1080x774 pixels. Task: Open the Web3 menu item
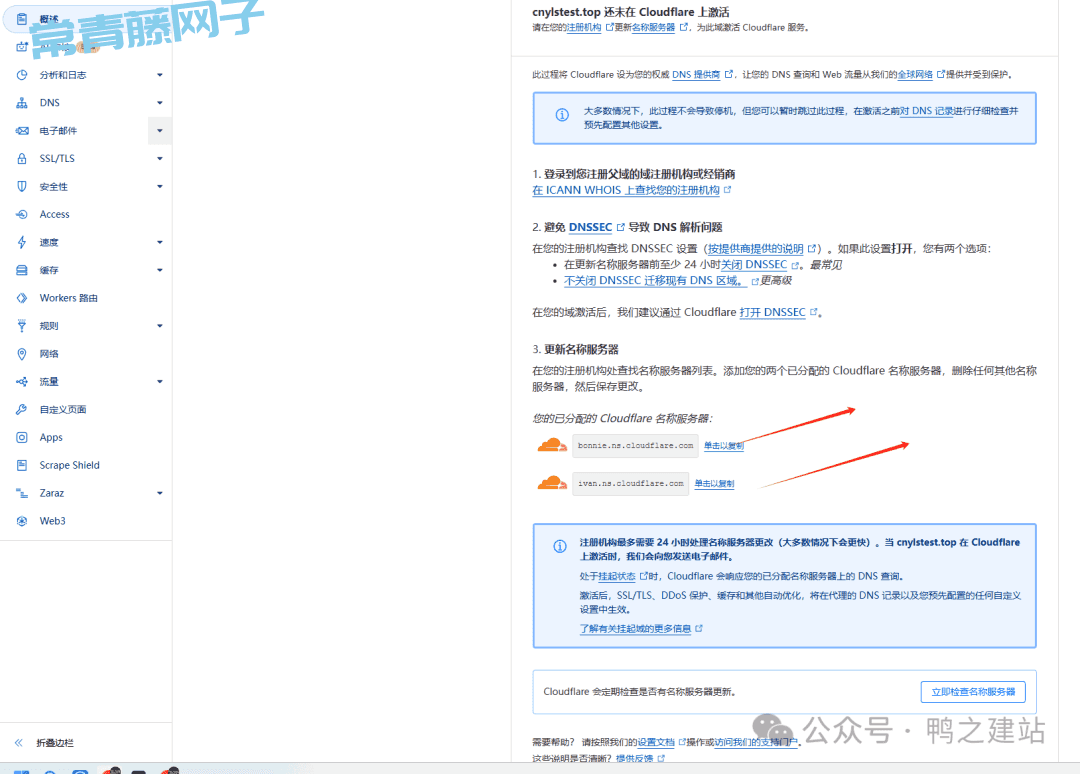tap(52, 521)
